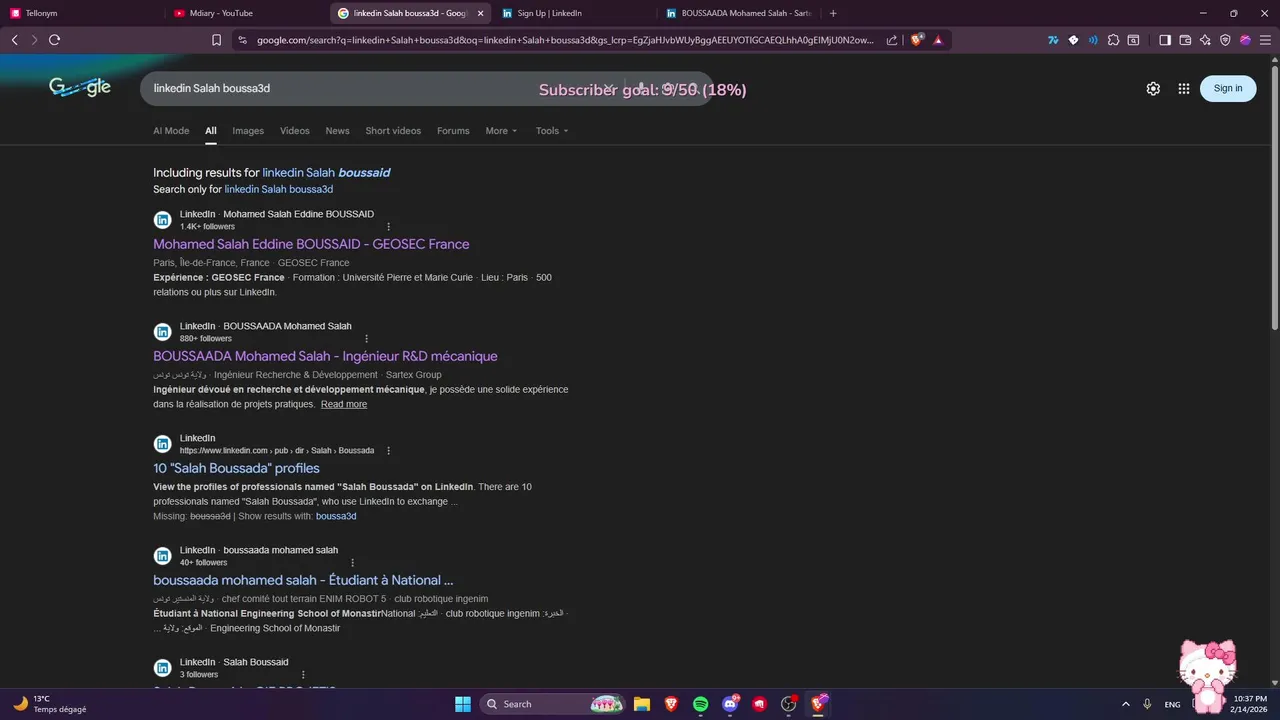Show results with boussa3d link
The image size is (1280, 720).
tap(336, 516)
